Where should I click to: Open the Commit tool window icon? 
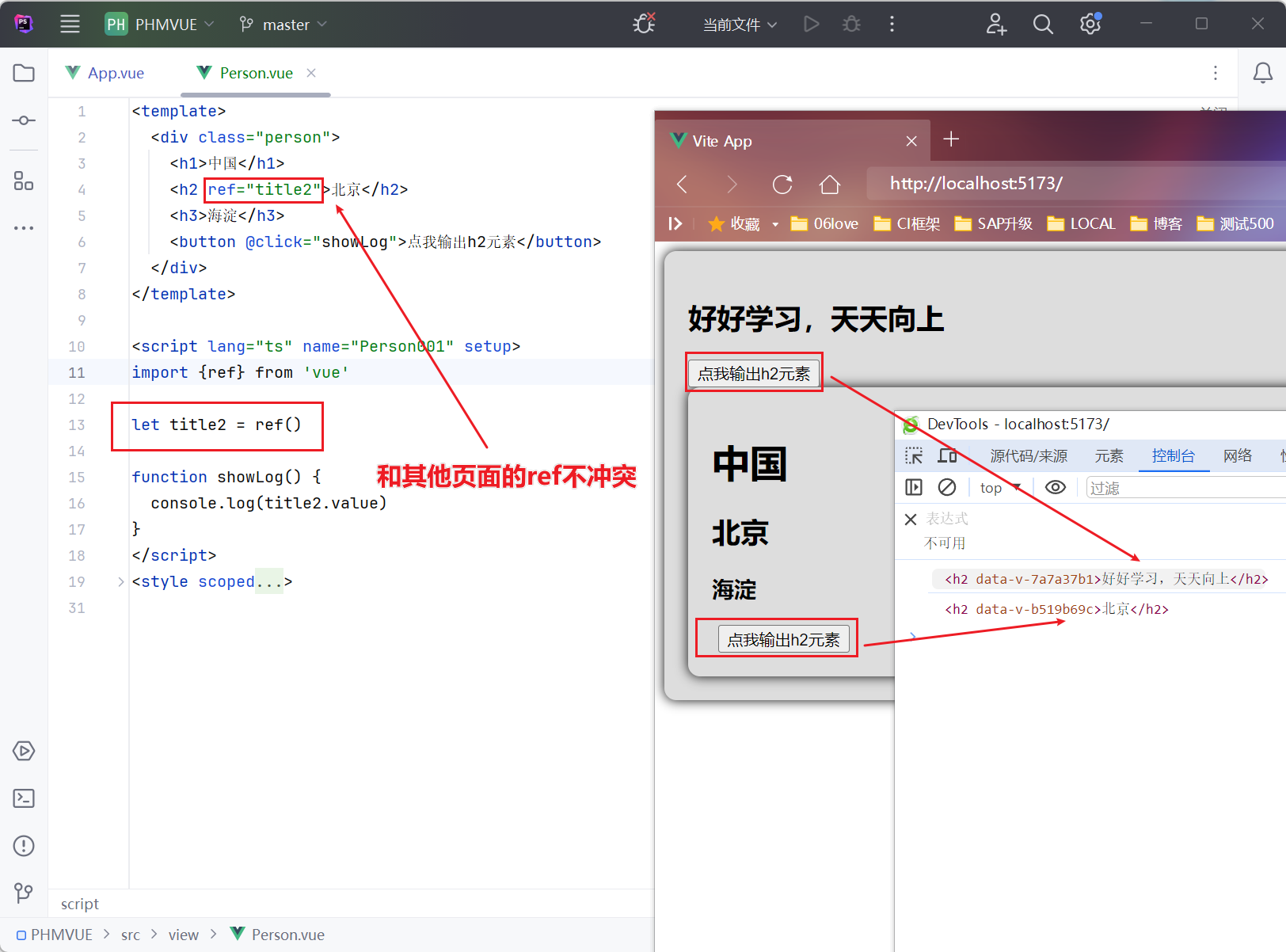click(24, 120)
